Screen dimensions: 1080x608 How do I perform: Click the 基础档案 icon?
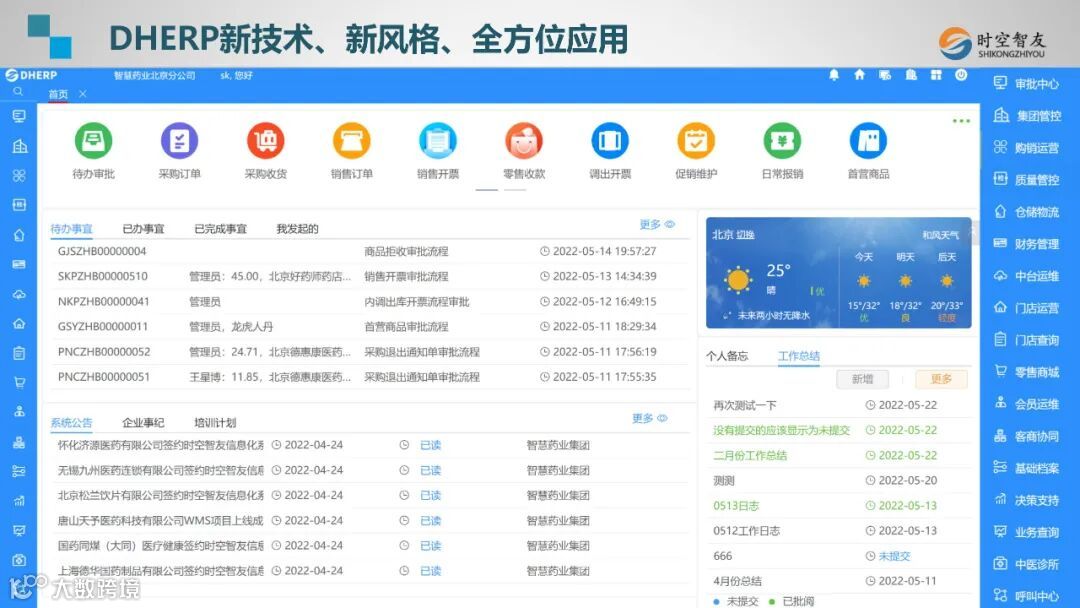(x=1000, y=468)
